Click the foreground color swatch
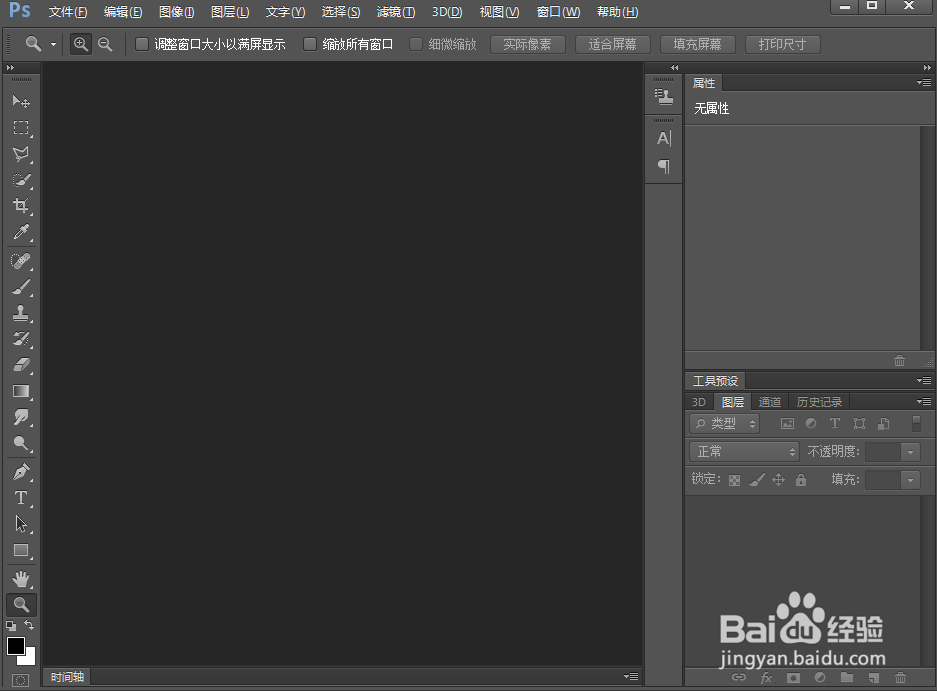This screenshot has width=937, height=691. [15, 646]
